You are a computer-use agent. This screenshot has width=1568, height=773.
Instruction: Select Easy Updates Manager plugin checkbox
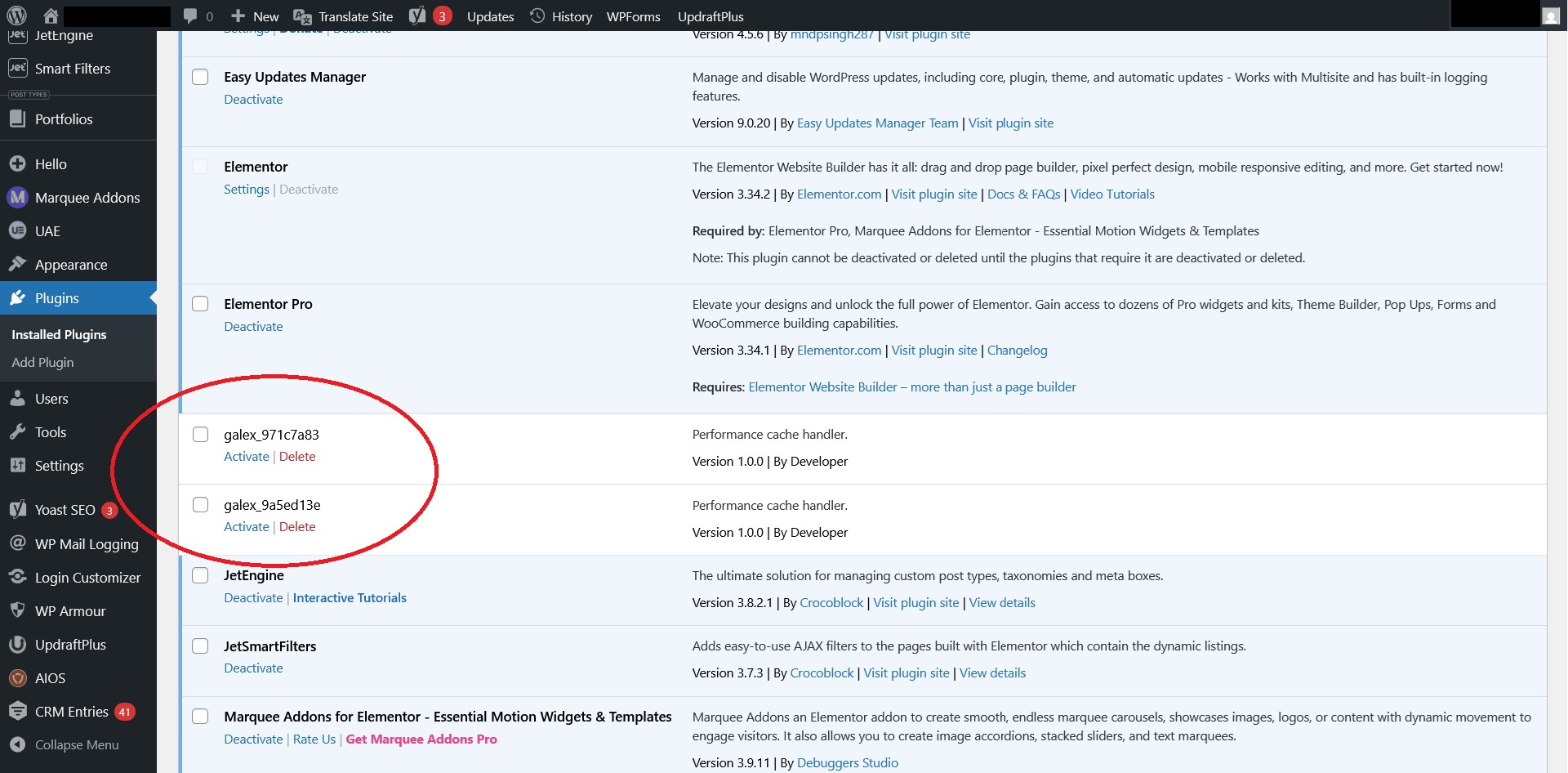pos(200,77)
